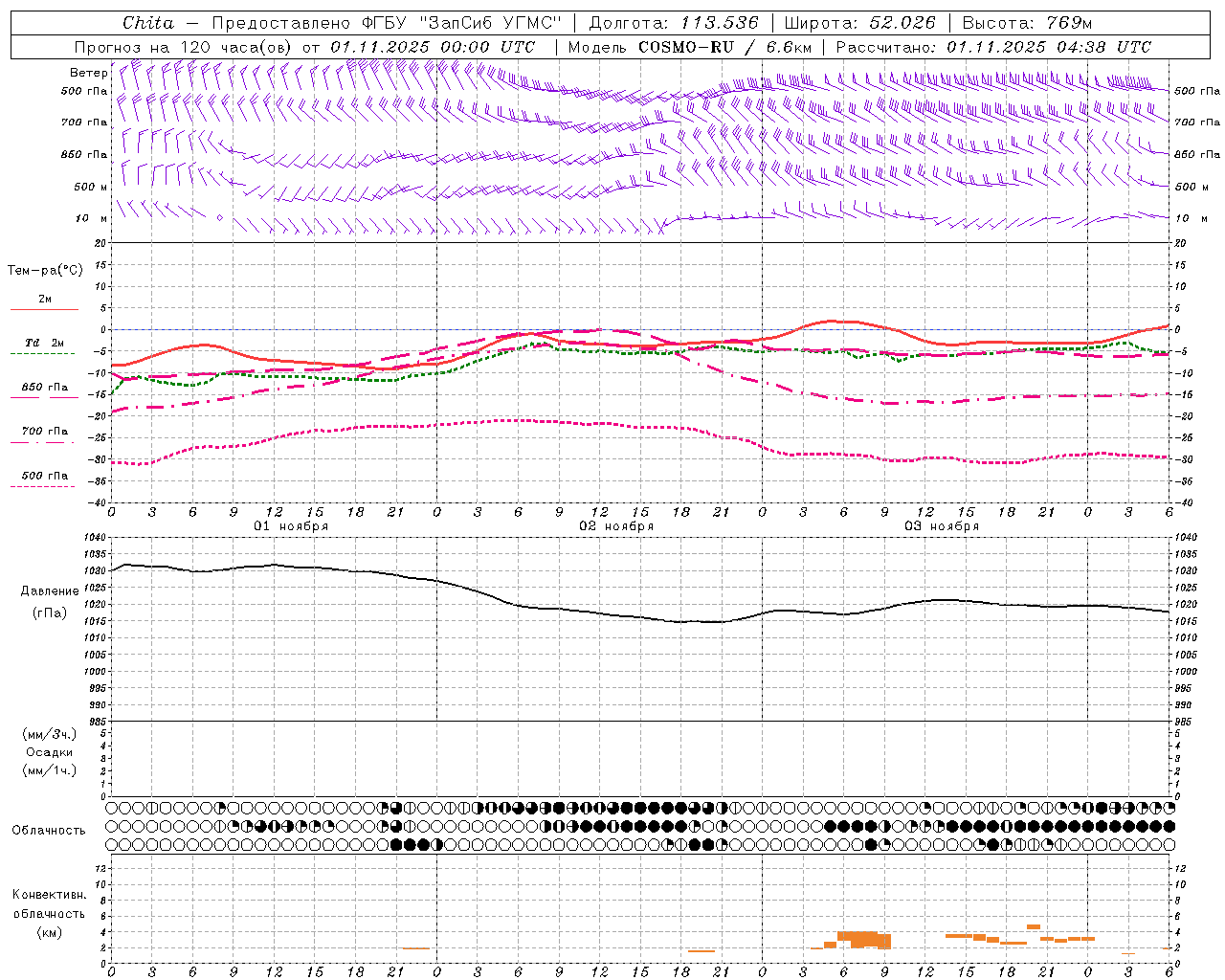Screen dimensions: 1225x980
Task: Click the largest orange convective cloud bar
Action: 863,939
